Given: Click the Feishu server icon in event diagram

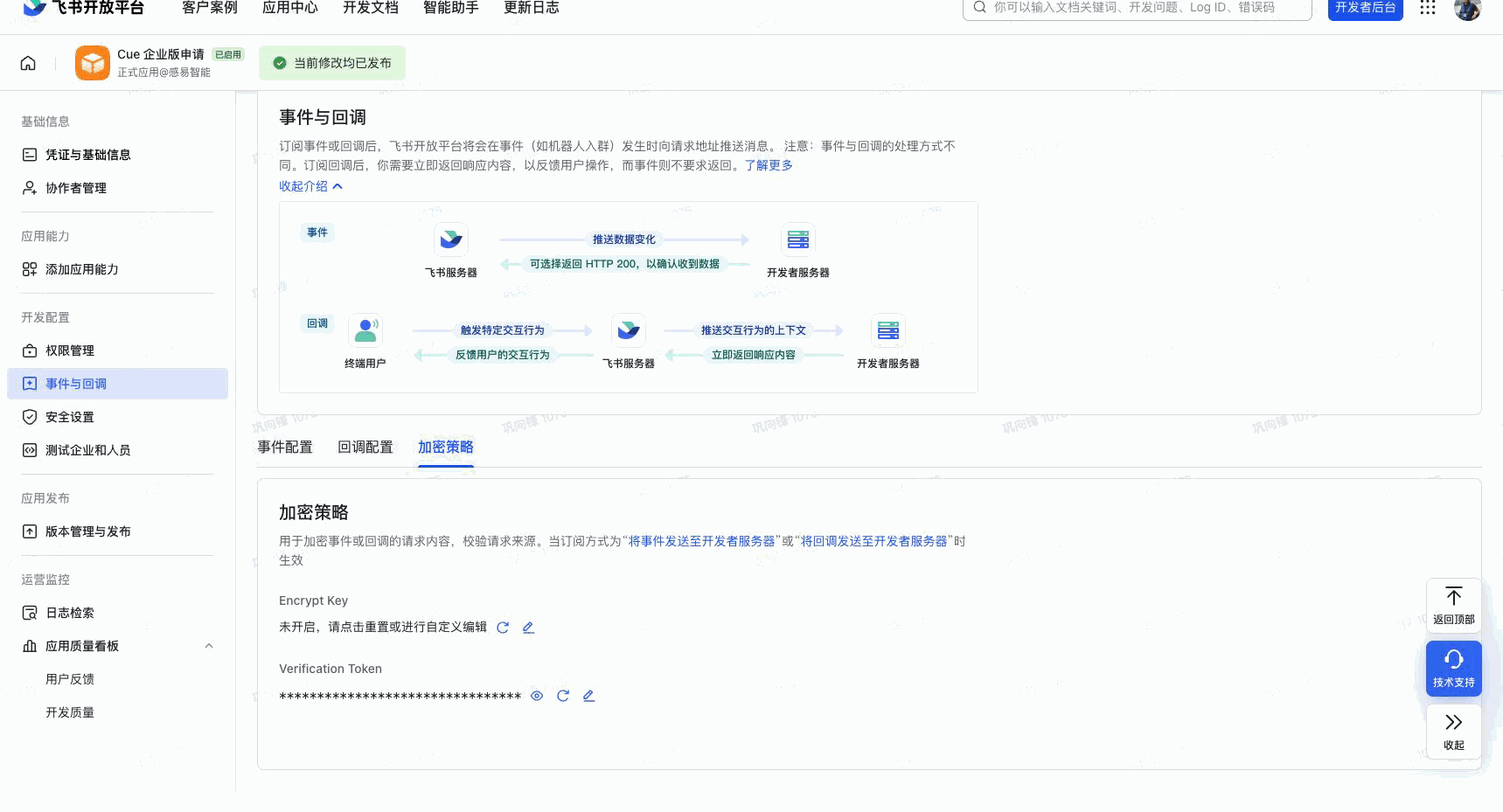Looking at the screenshot, I should (451, 239).
